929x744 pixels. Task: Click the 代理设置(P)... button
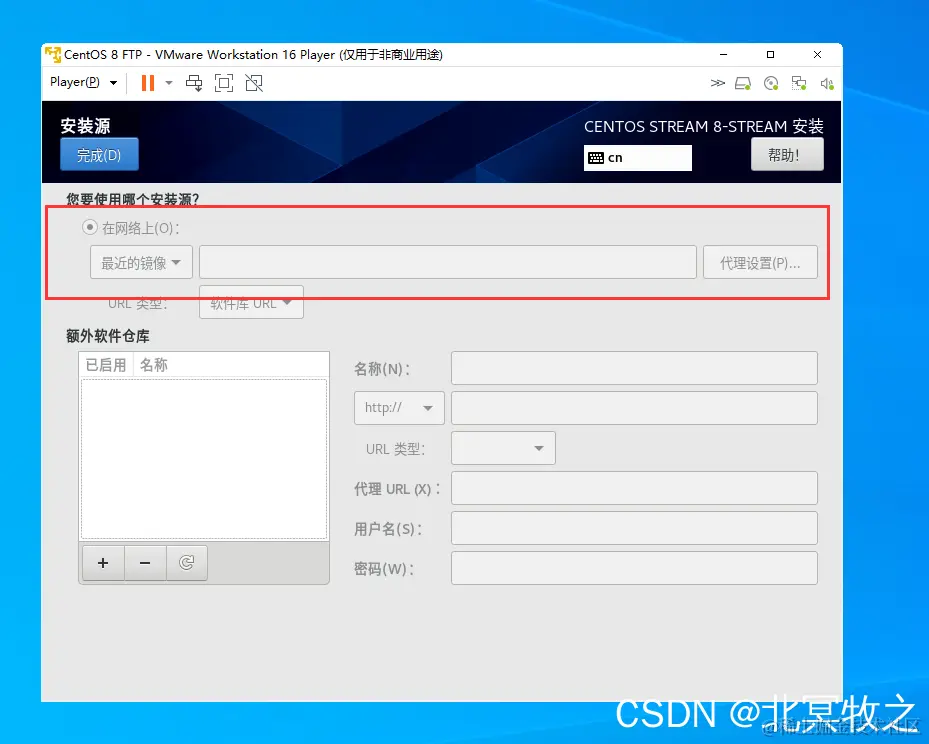click(x=760, y=262)
